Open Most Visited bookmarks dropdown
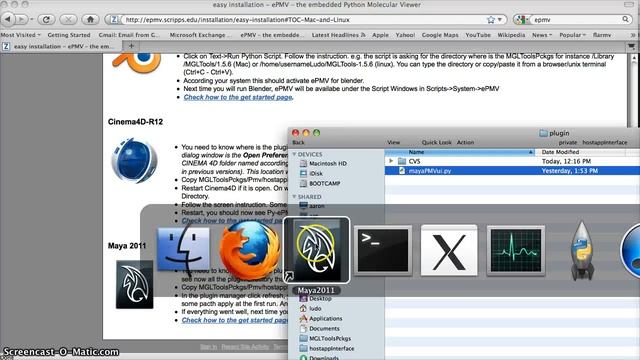Viewport: 640px width, 360px height. click(x=20, y=35)
